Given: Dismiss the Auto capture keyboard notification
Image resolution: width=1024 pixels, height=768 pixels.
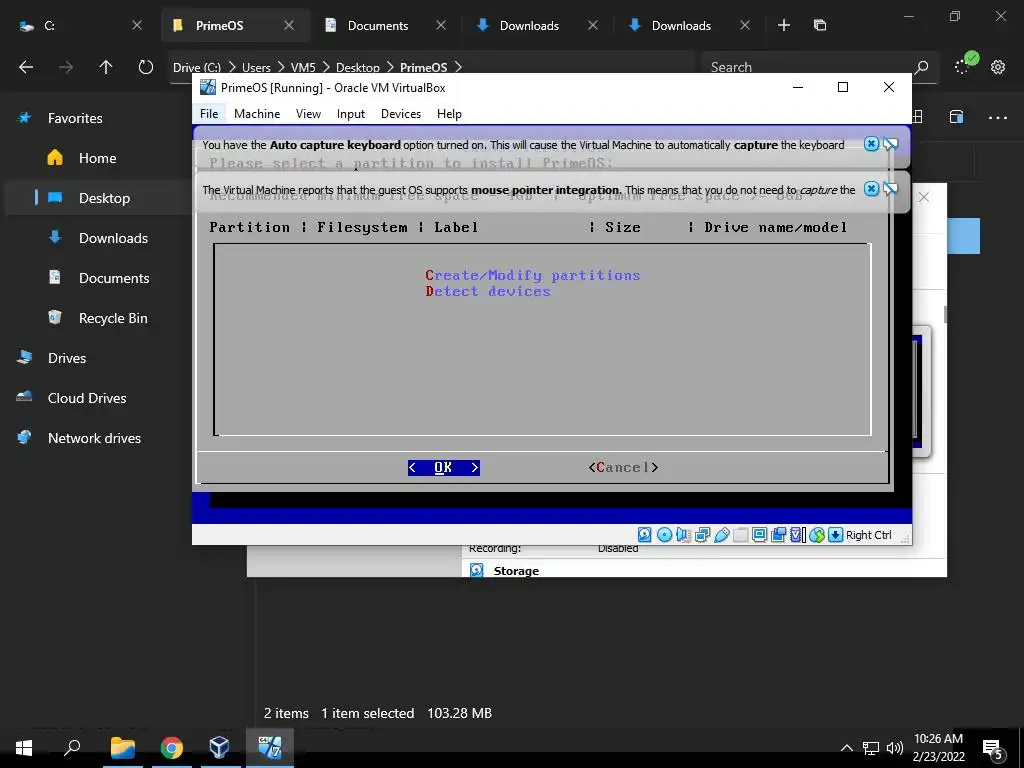Looking at the screenshot, I should 871,144.
